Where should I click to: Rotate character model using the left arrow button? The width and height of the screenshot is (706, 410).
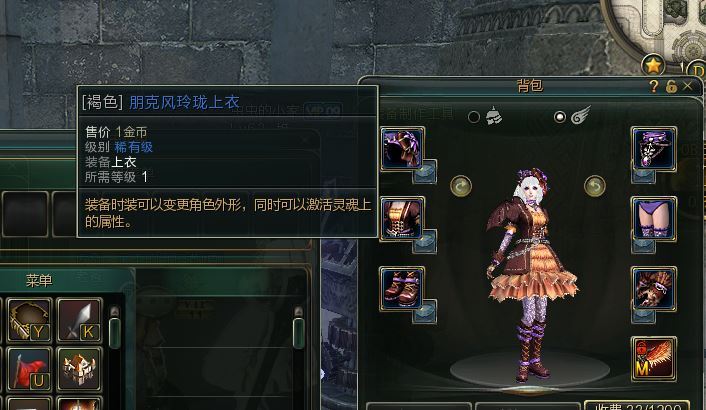coord(461,186)
